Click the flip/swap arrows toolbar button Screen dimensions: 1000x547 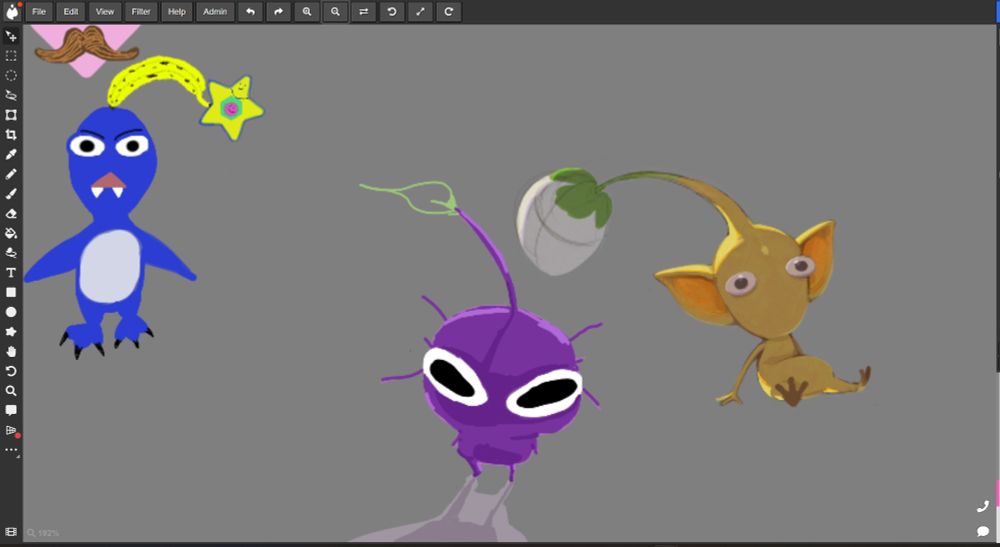pyautogui.click(x=364, y=11)
